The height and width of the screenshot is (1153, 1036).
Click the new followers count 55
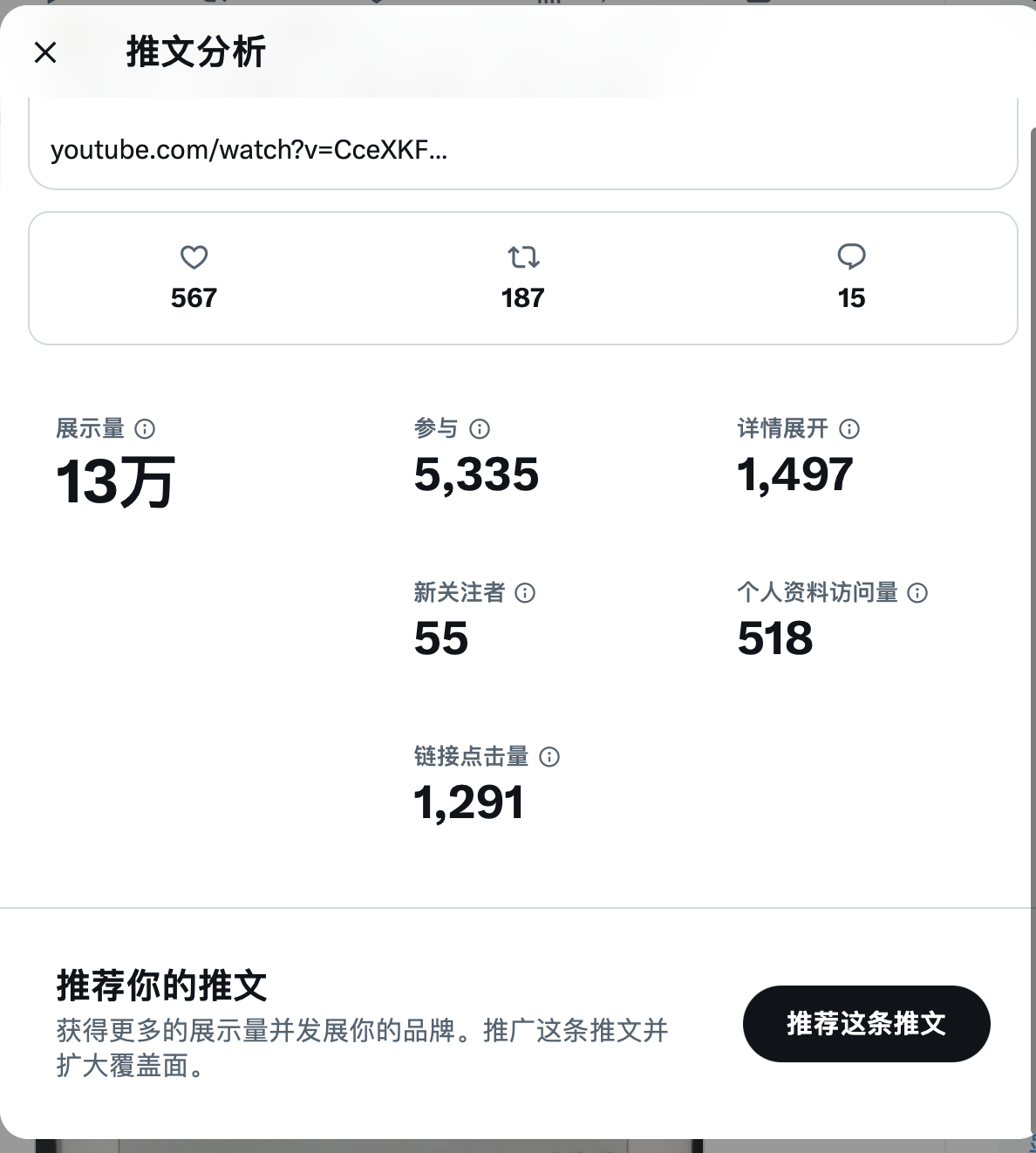pyautogui.click(x=440, y=638)
